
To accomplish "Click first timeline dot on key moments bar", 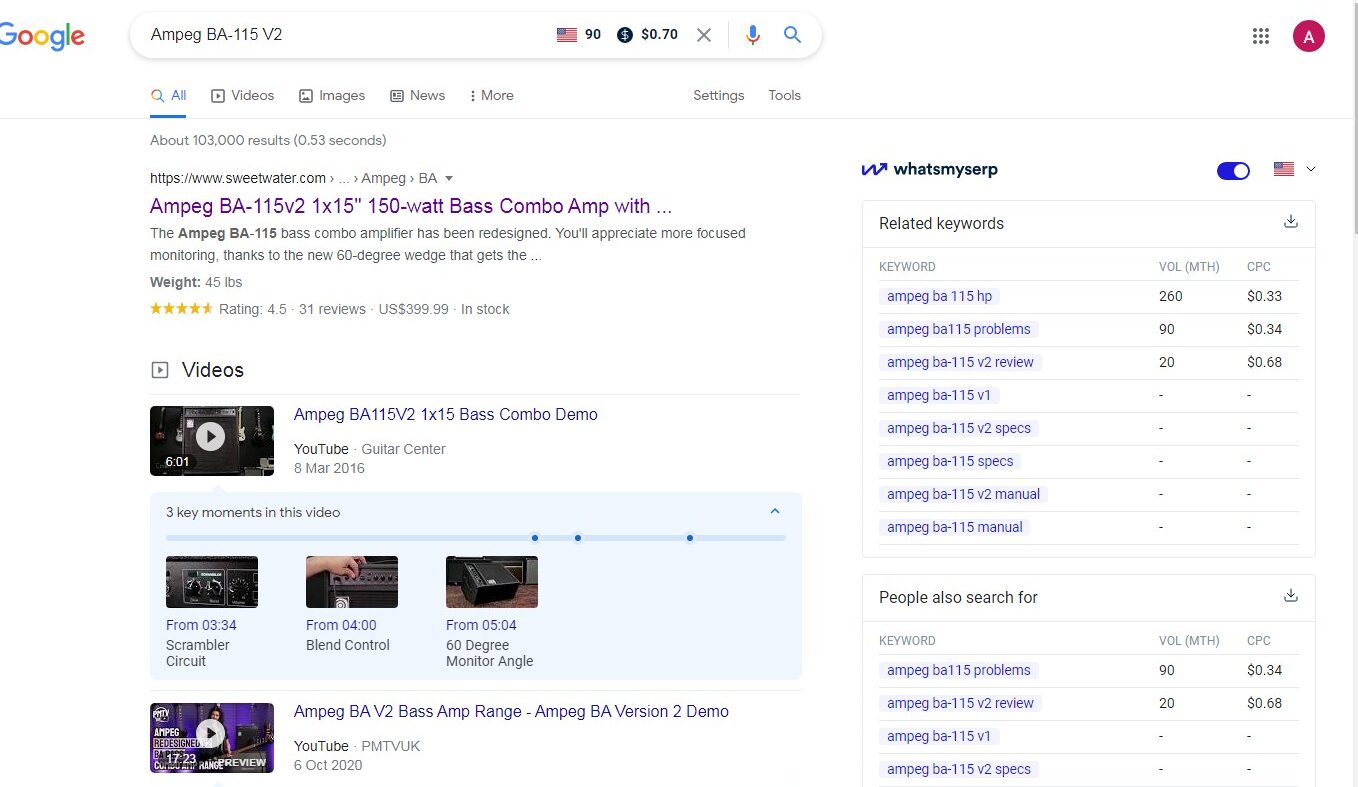I will click(535, 538).
